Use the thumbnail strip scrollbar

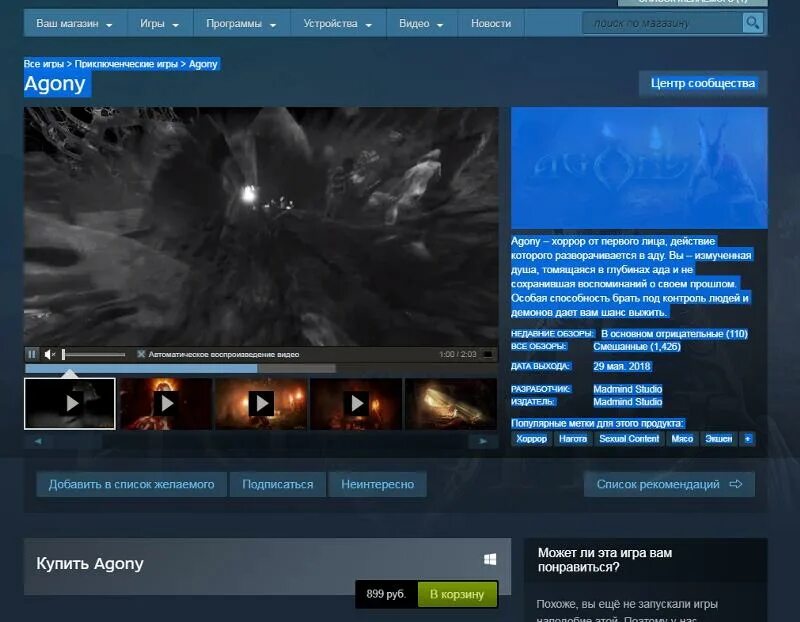pos(261,441)
